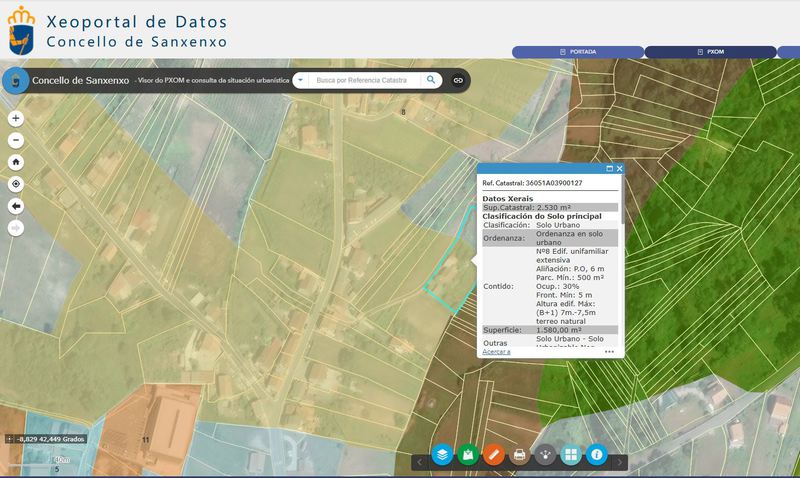Open the share network widget
Viewport: 800px width, 478px height.
pyautogui.click(x=545, y=455)
